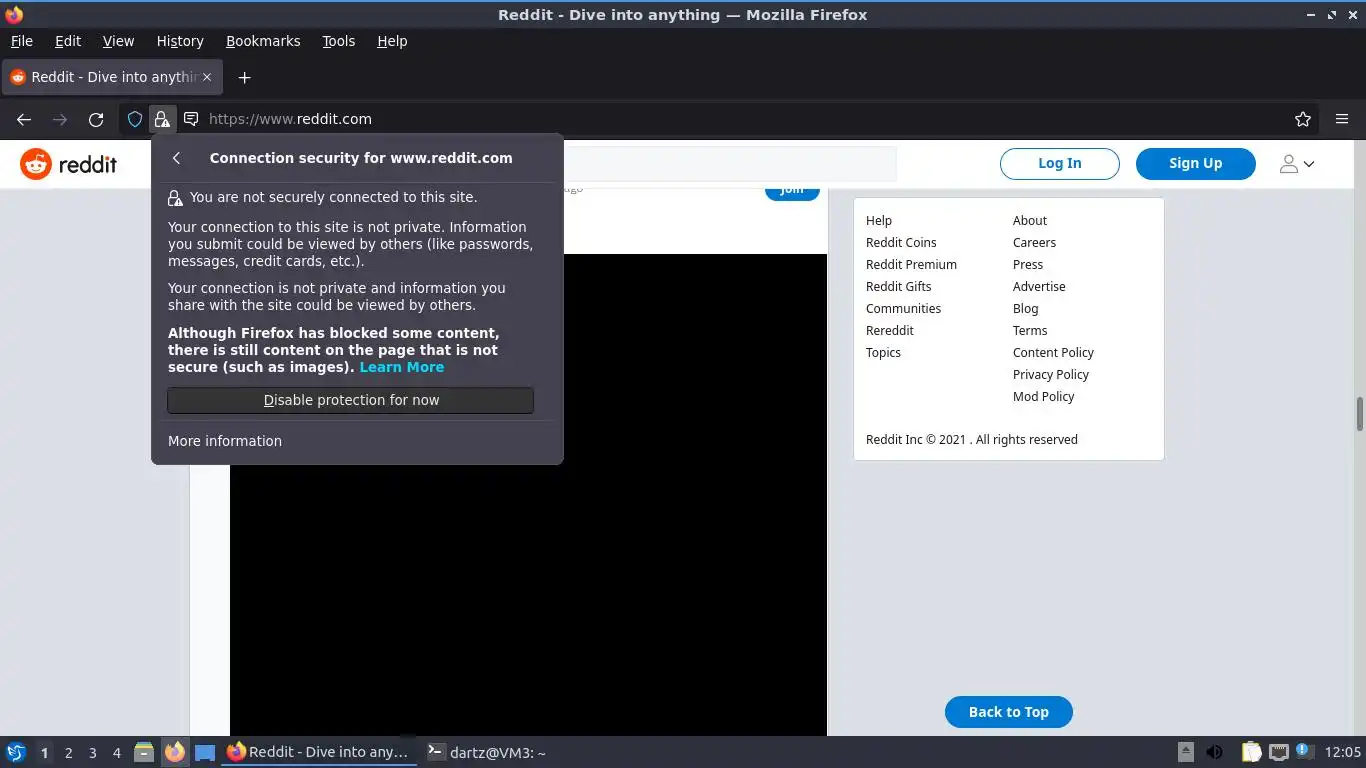Screen dimensions: 1366x768
Task: Click the Back to Top button
Action: pos(1008,712)
